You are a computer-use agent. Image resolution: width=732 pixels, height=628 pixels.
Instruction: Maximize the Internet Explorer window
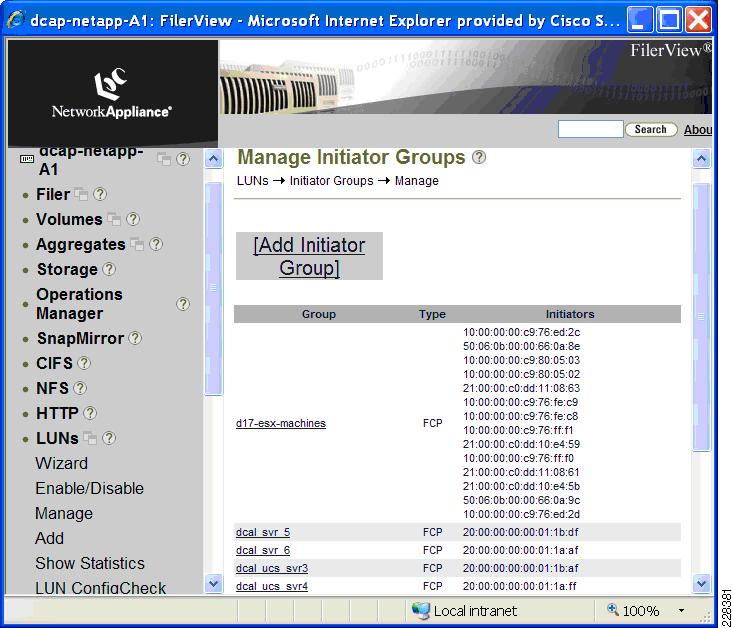pos(669,21)
